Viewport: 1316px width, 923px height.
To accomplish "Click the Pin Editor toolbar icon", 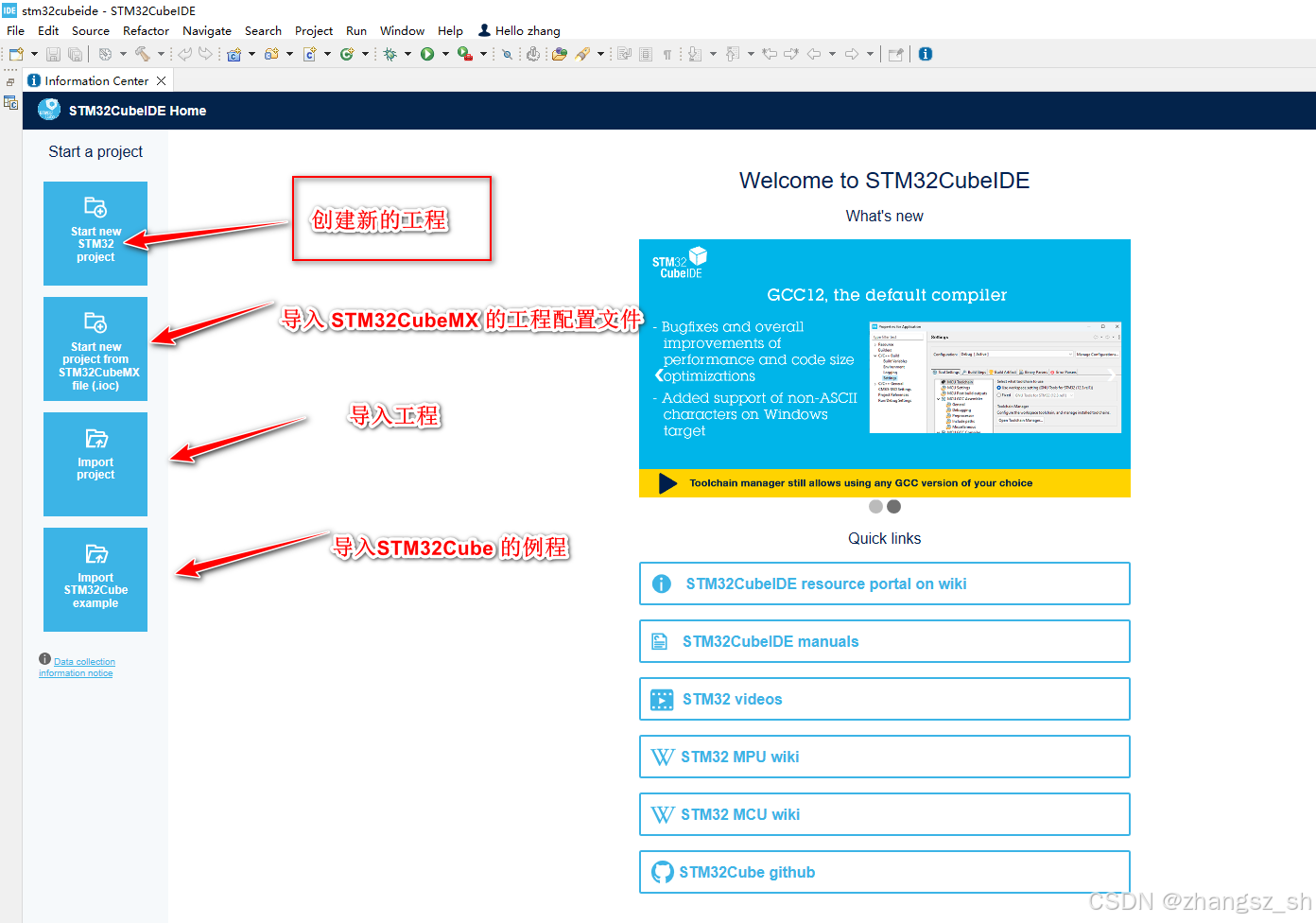I will pyautogui.click(x=895, y=54).
